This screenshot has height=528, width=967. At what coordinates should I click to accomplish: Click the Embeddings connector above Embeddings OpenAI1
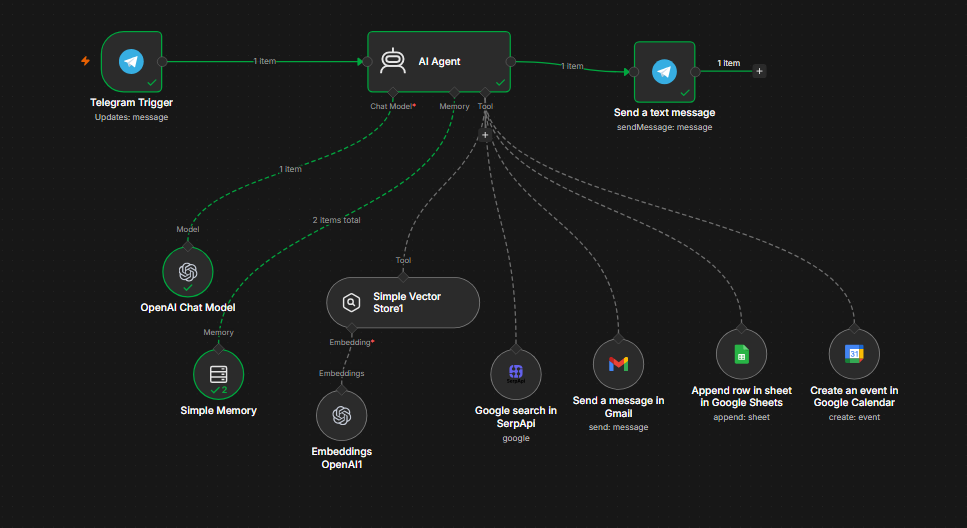coord(342,390)
